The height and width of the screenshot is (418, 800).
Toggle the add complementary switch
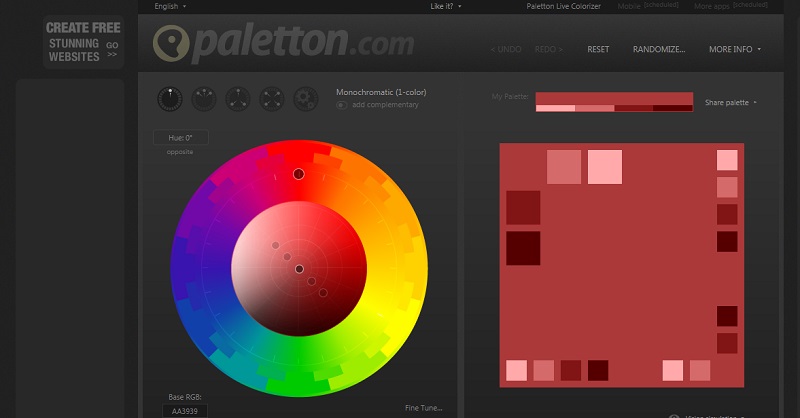click(x=341, y=105)
